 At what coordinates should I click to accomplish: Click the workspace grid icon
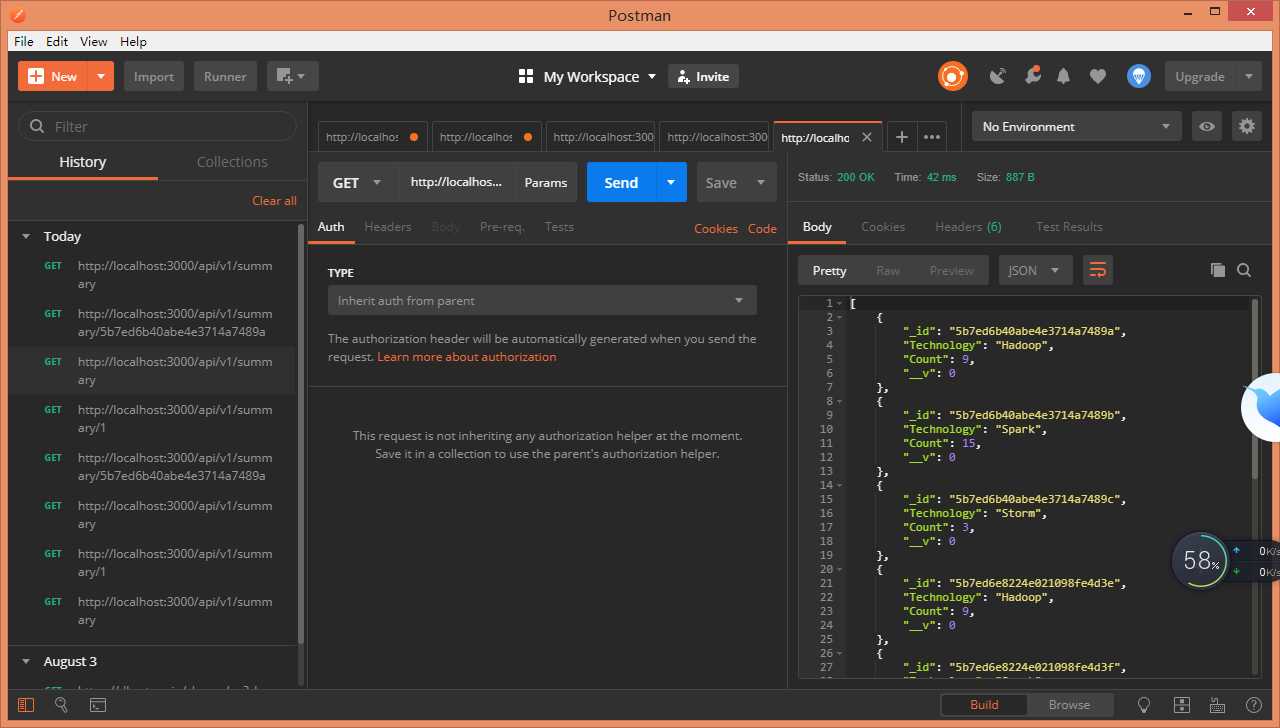point(526,76)
